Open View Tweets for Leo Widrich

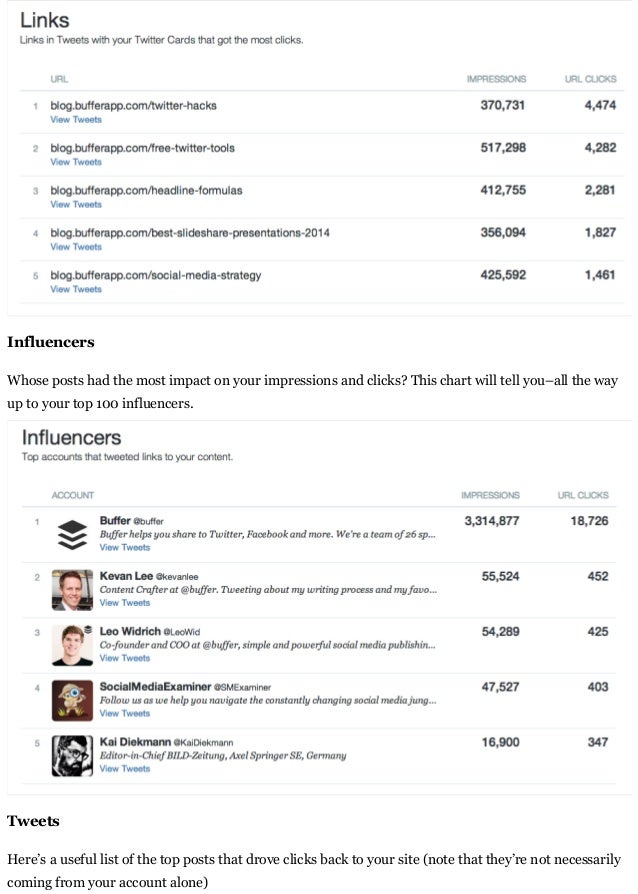point(125,658)
